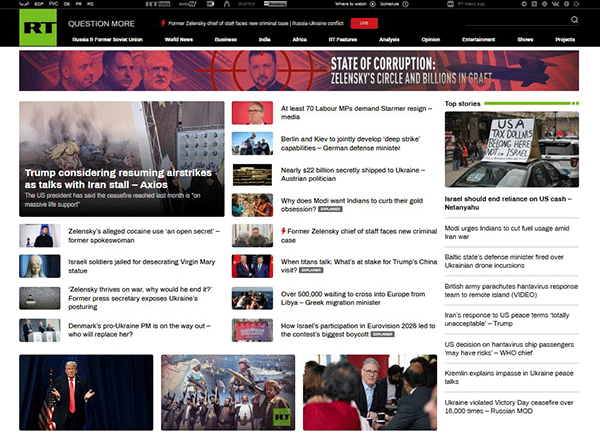Open the Schedule link
This screenshot has height=433, width=600.
click(390, 4)
